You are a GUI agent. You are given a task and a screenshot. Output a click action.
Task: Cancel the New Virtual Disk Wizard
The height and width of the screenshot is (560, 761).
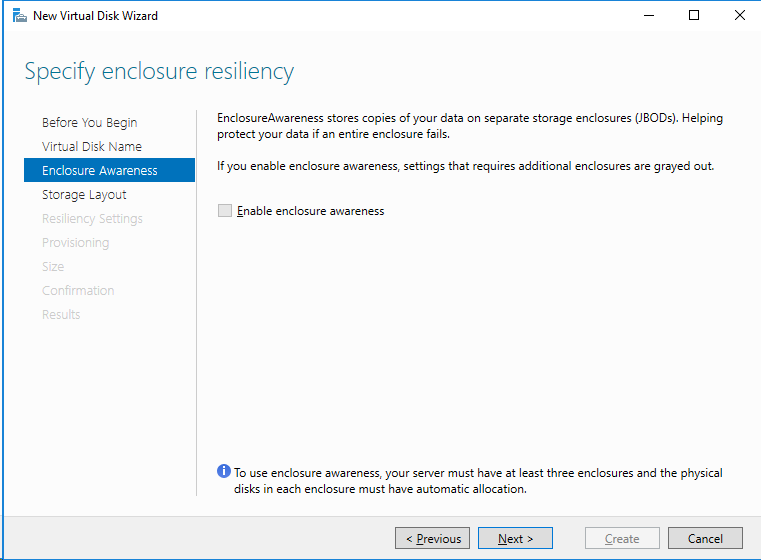click(705, 538)
